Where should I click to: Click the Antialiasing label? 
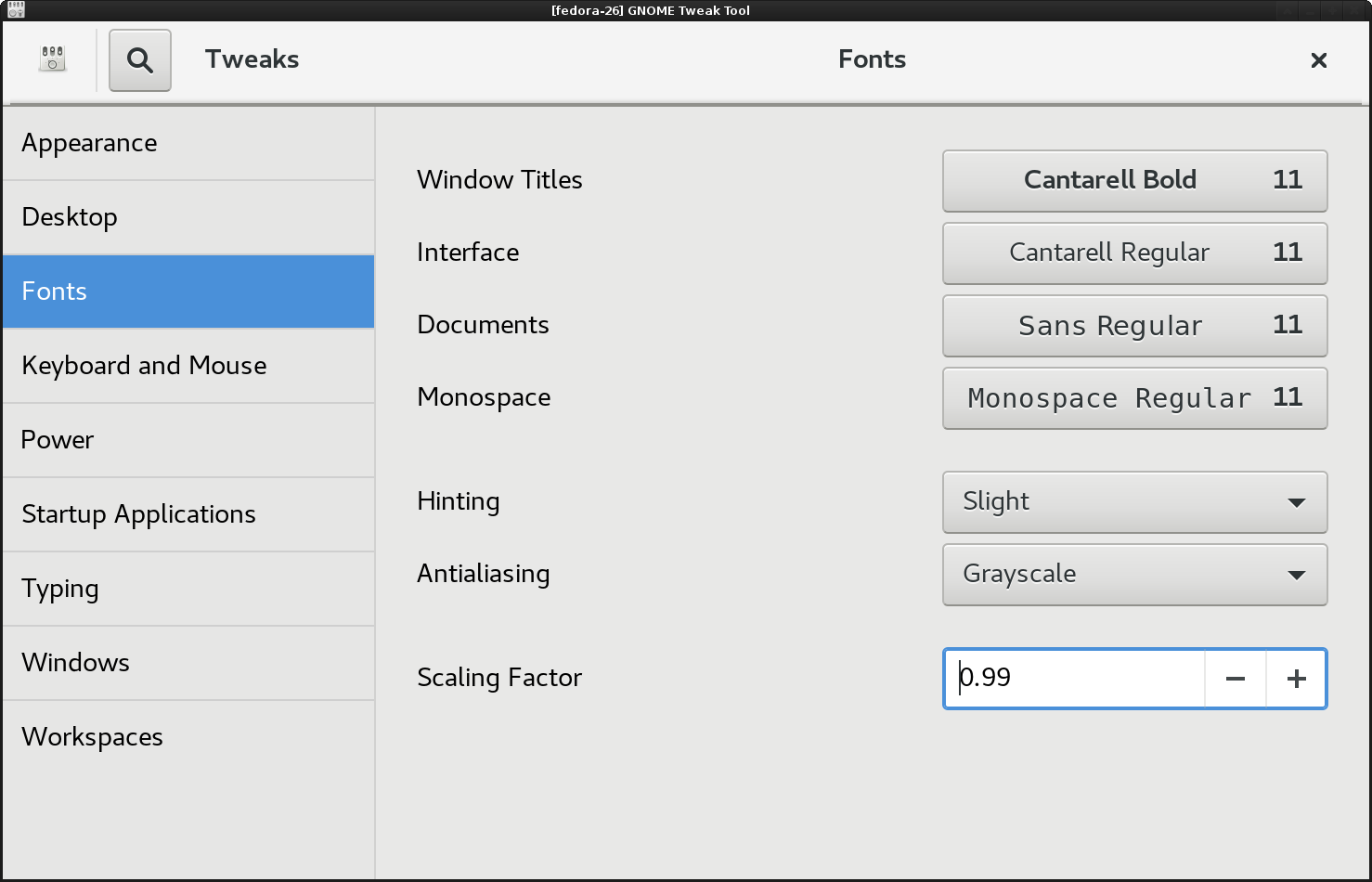[484, 574]
